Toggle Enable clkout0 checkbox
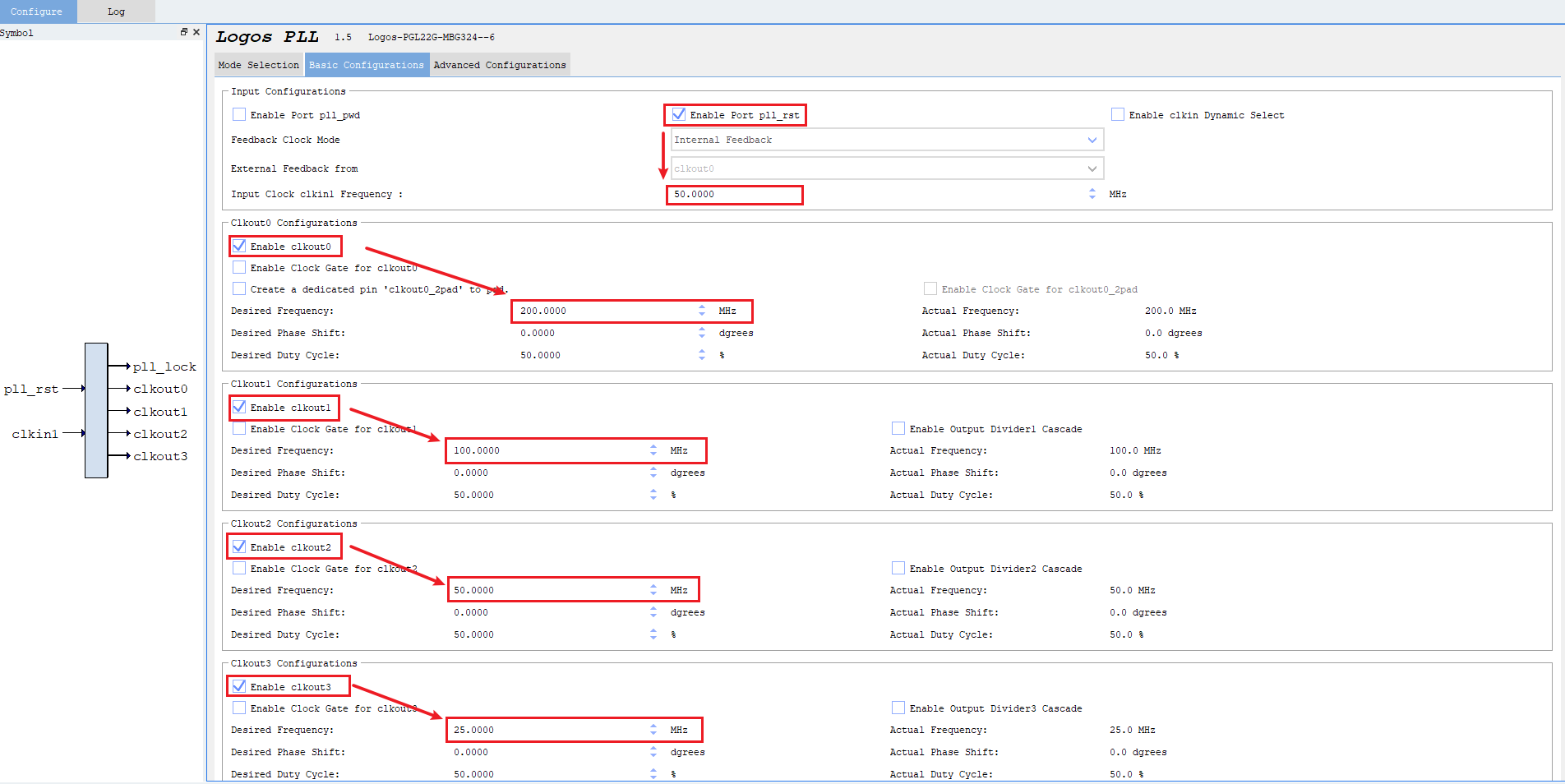This screenshot has height=784, width=1565. click(x=239, y=246)
